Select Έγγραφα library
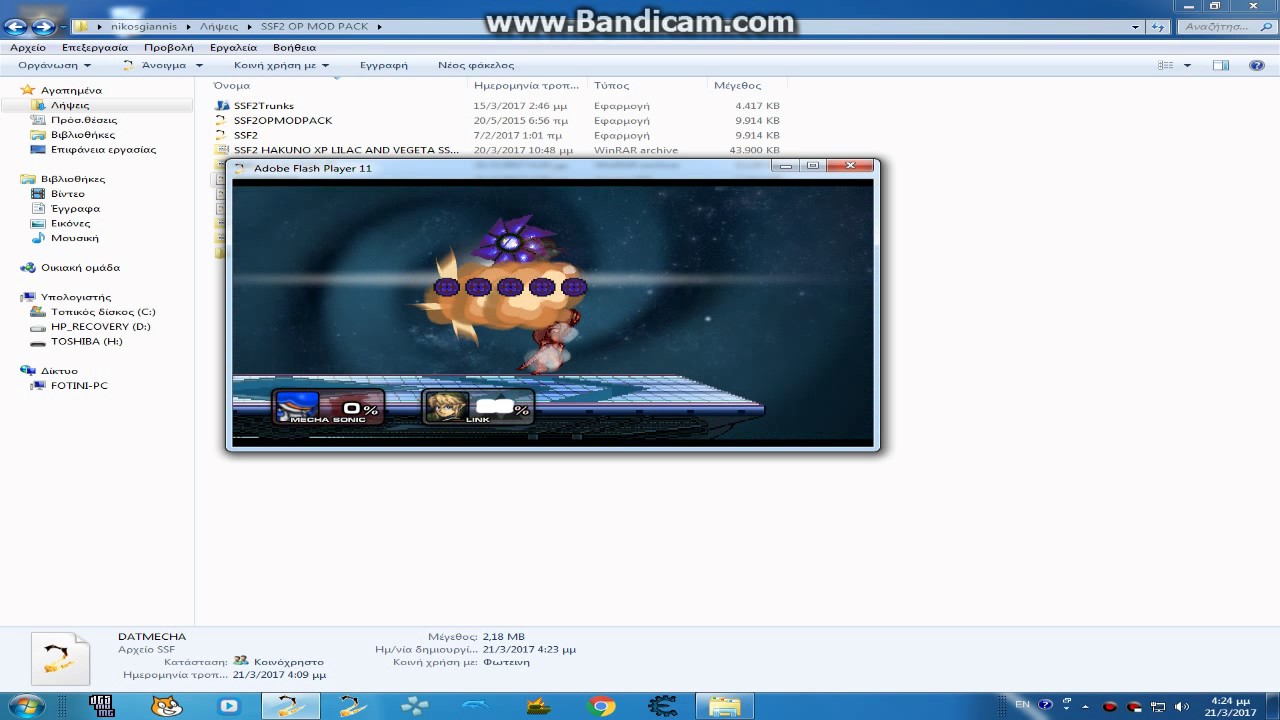The image size is (1280, 720). (75, 208)
